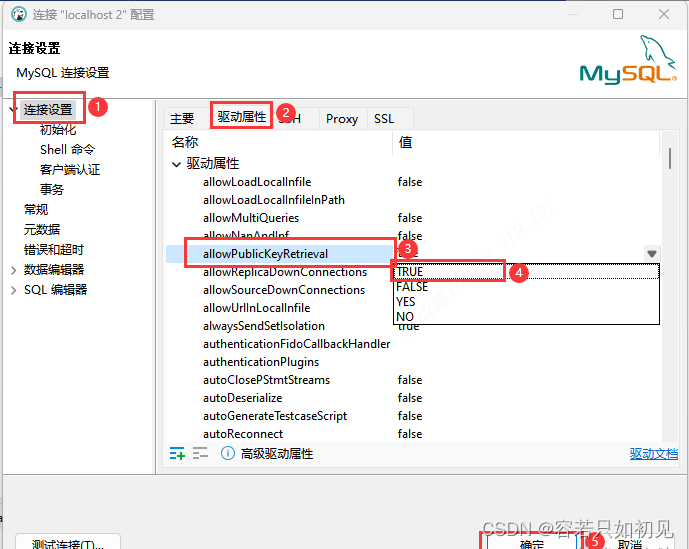Choose TRUE in the value dropdown list

tap(526, 272)
